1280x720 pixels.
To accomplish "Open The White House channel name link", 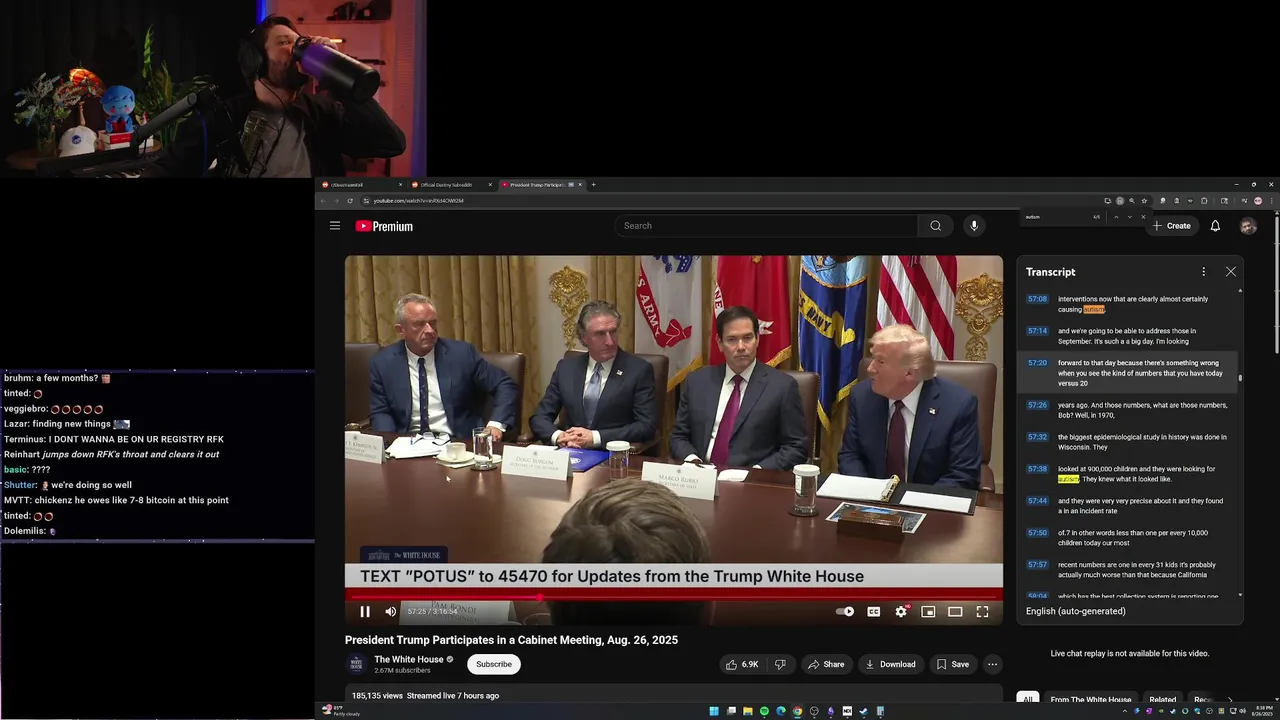I will click(408, 659).
